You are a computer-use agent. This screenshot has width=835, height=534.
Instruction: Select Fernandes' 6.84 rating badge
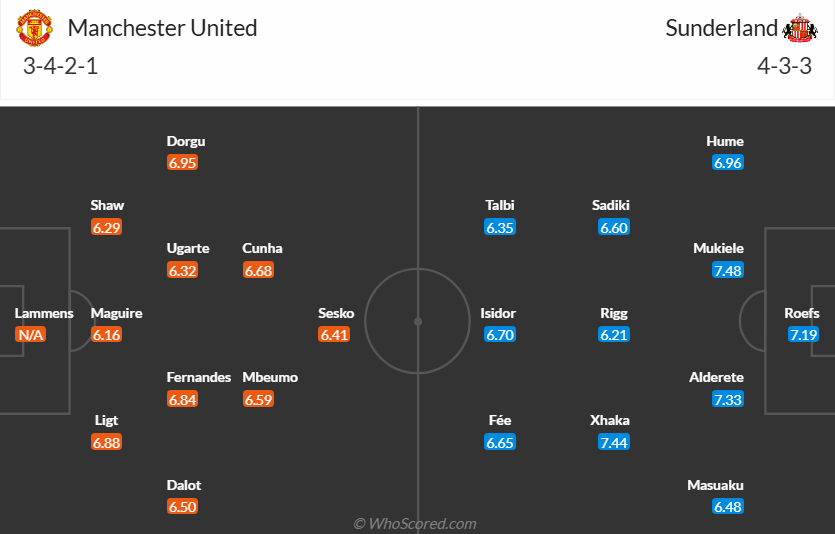click(182, 400)
